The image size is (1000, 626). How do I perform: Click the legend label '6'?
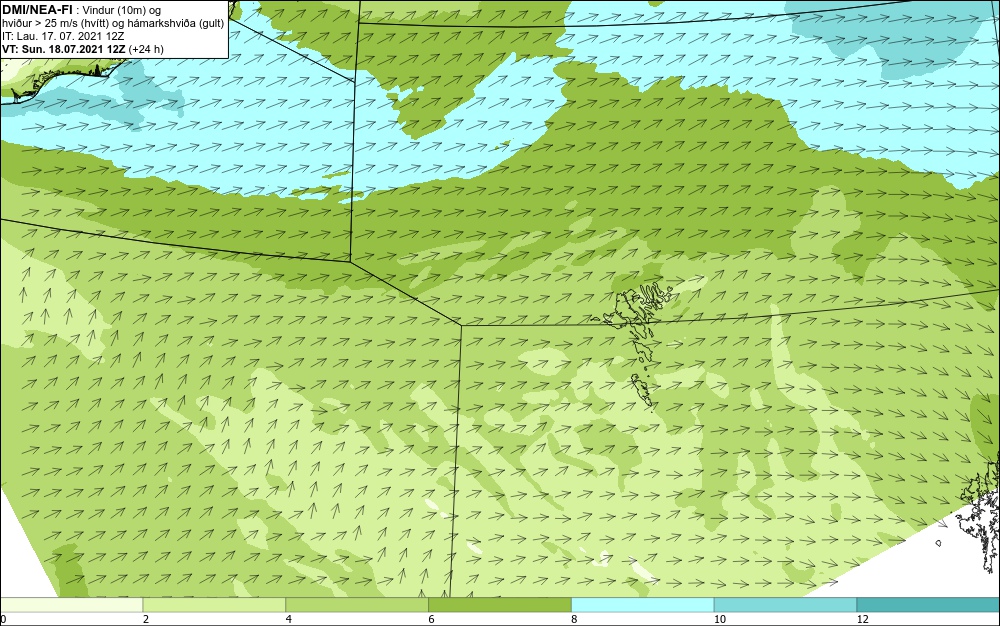click(x=432, y=619)
